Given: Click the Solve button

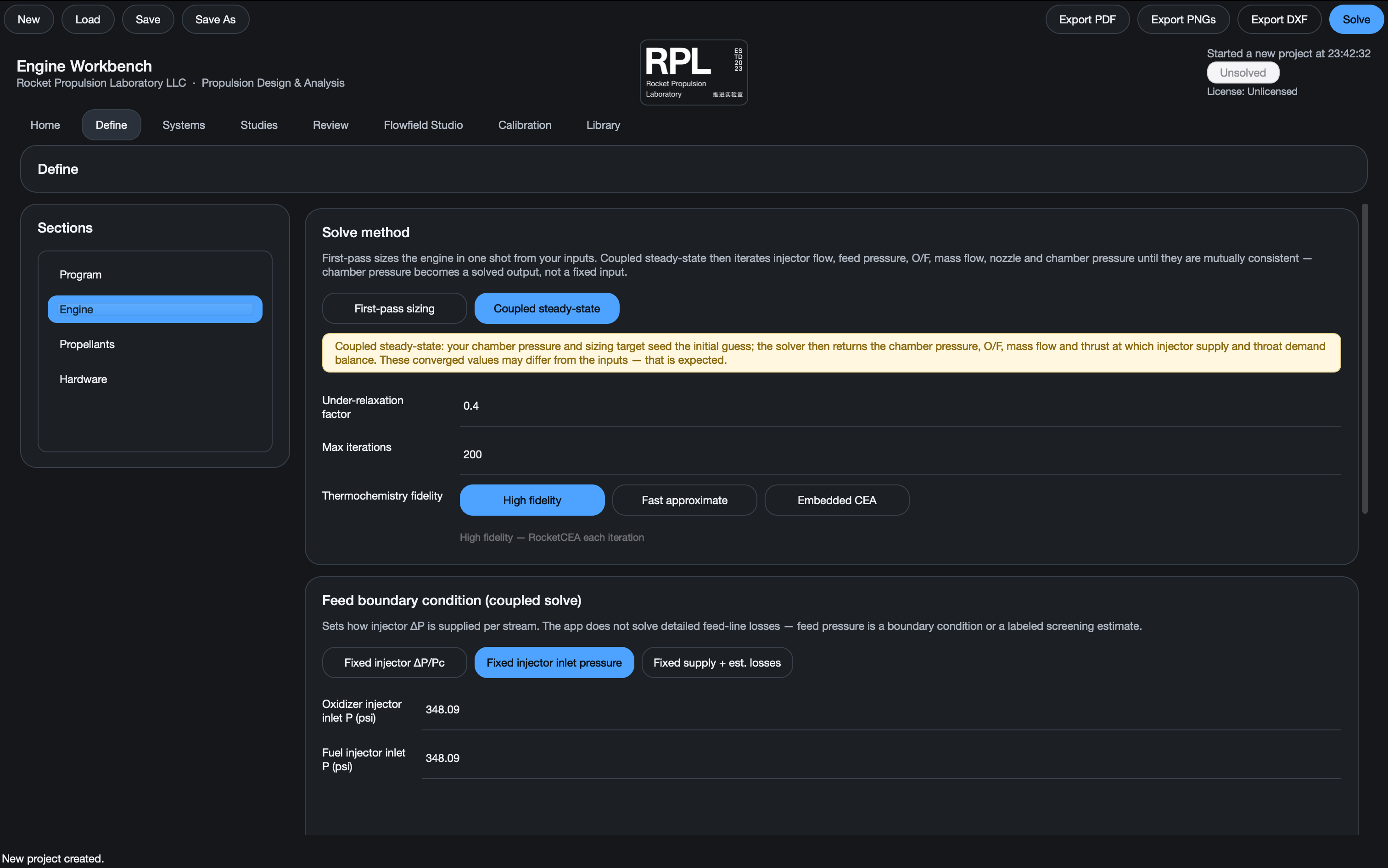Looking at the screenshot, I should click(x=1356, y=19).
